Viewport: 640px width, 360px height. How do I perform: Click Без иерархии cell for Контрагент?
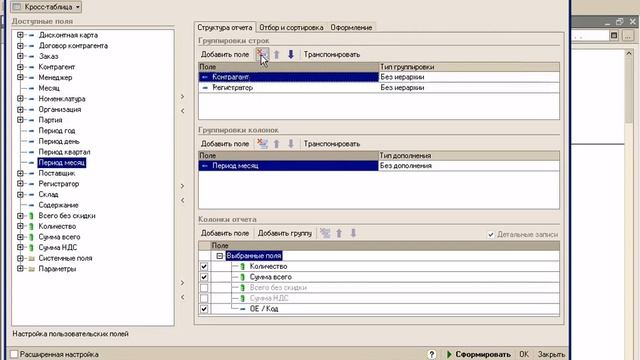(x=469, y=77)
